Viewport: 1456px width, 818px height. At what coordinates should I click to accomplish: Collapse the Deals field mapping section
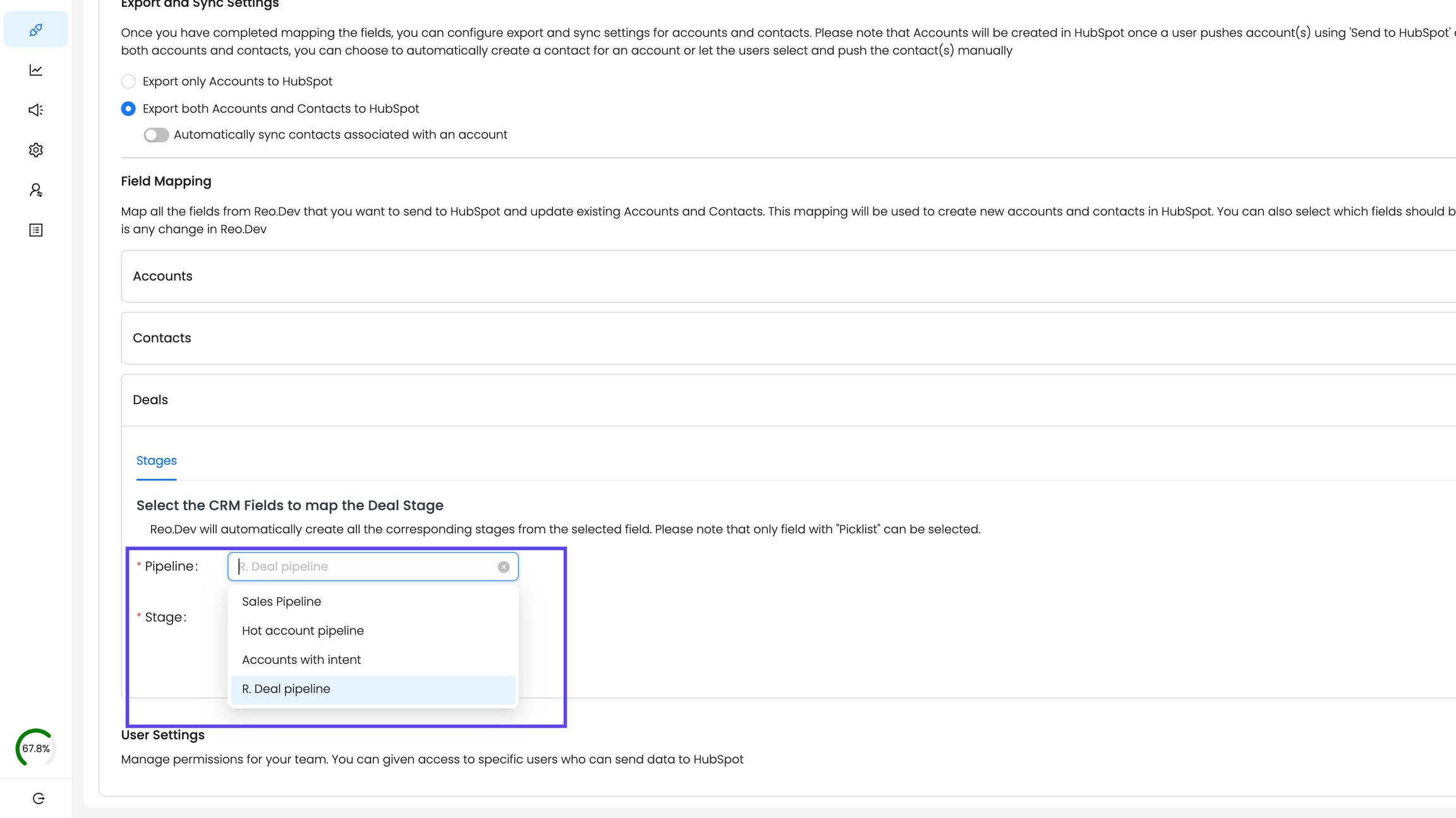tap(150, 400)
